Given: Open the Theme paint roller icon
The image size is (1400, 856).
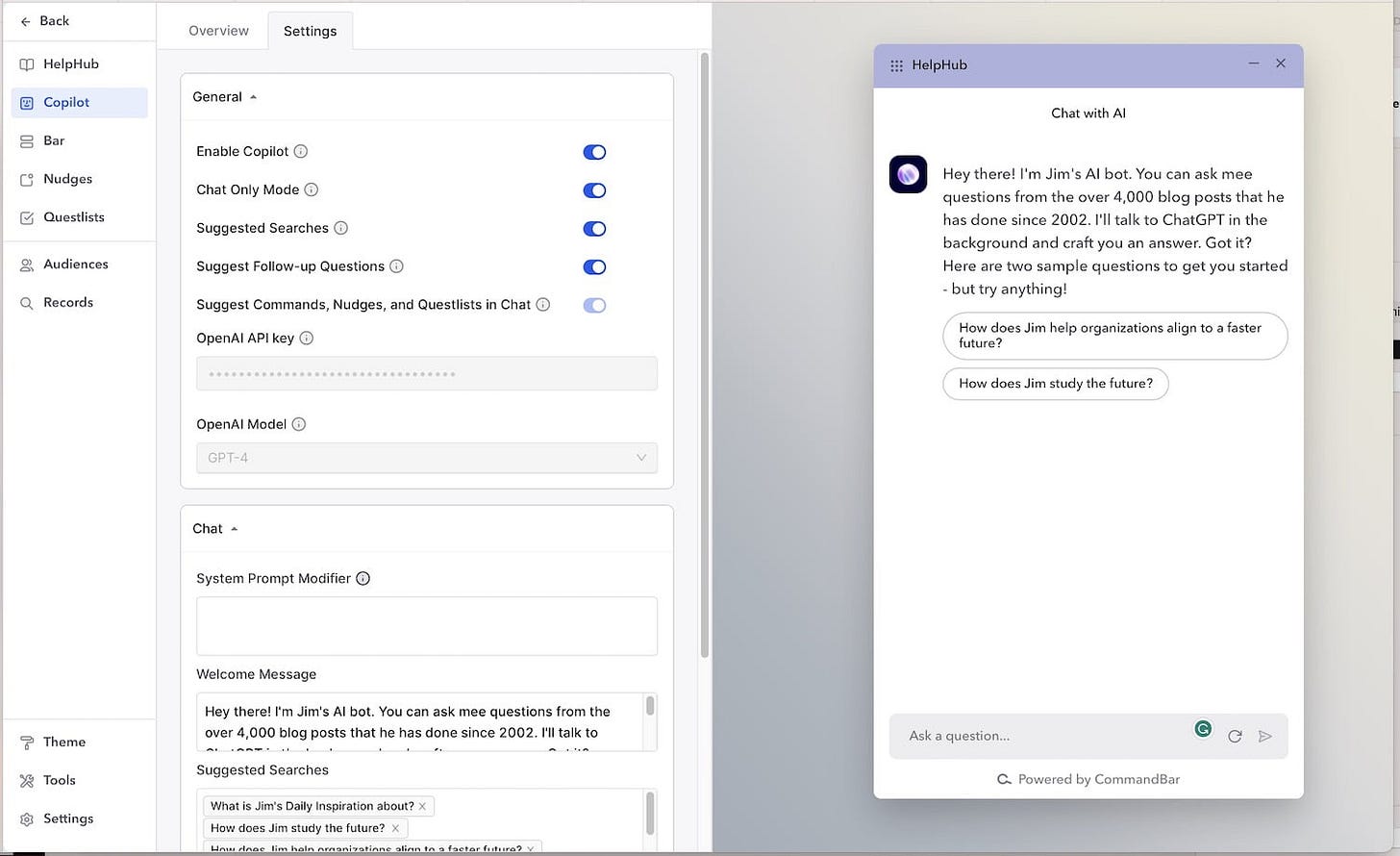Looking at the screenshot, I should [27, 743].
